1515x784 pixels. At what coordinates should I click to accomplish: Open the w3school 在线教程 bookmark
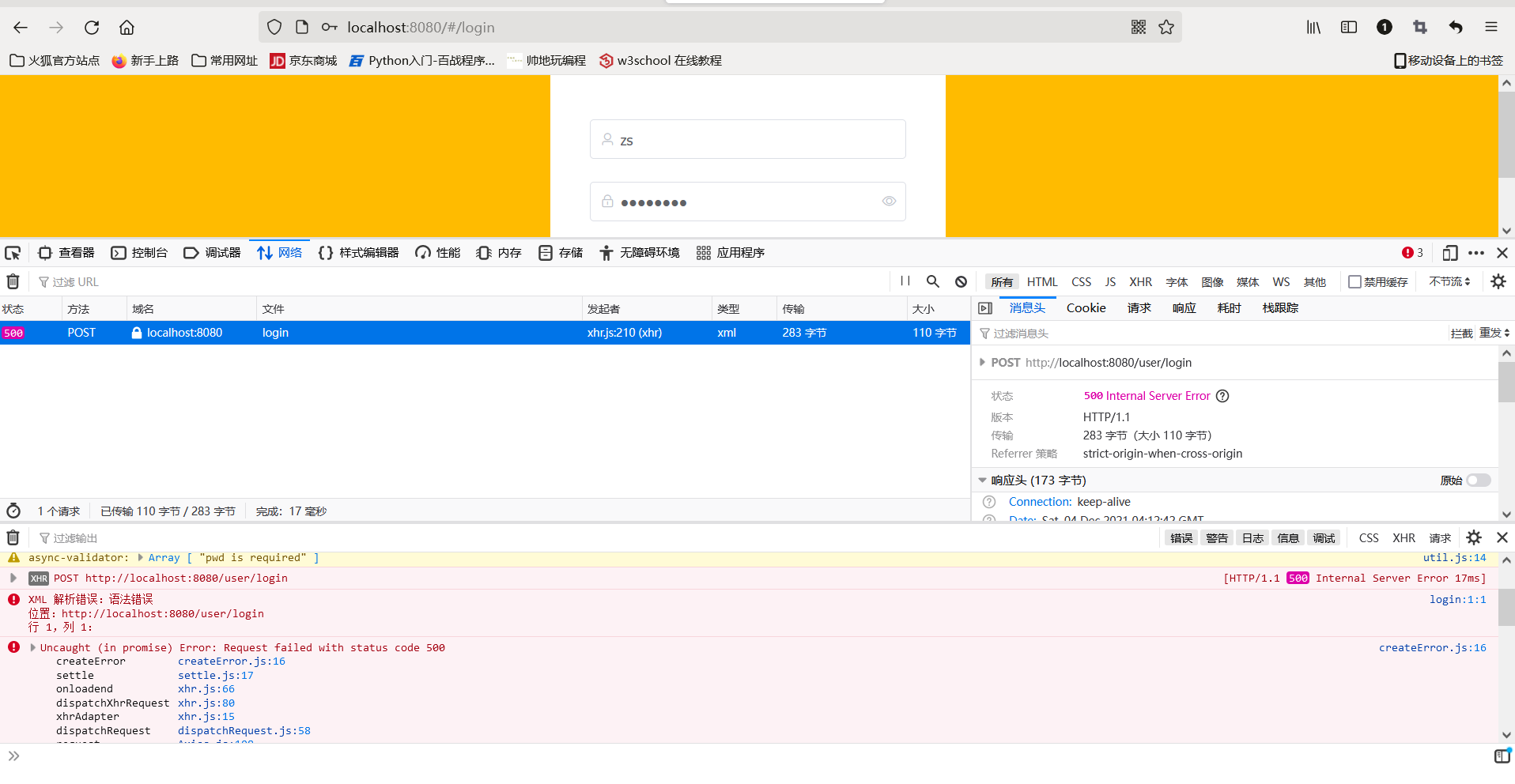[x=660, y=61]
